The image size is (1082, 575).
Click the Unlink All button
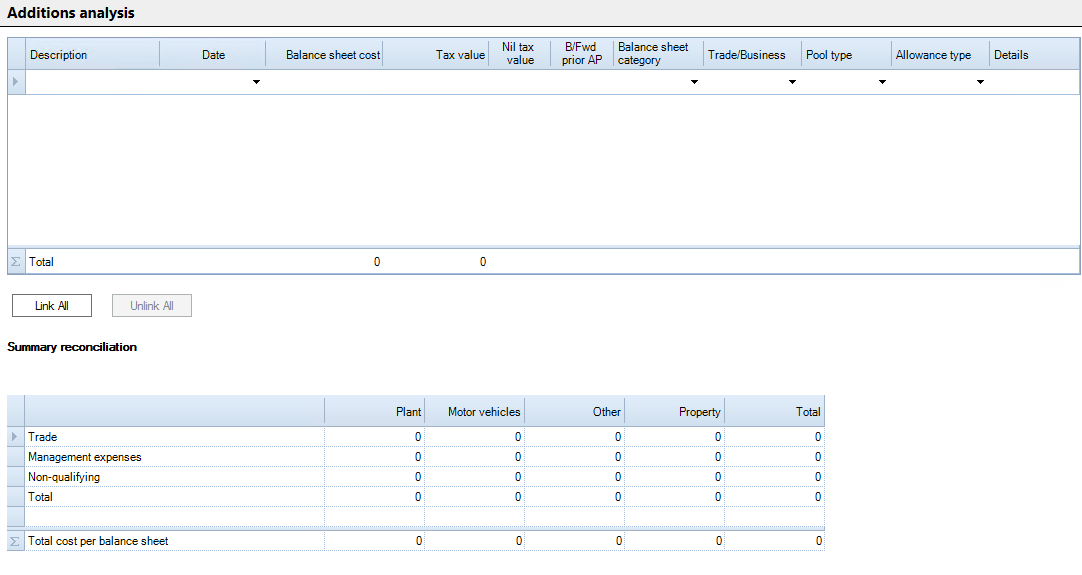point(152,306)
